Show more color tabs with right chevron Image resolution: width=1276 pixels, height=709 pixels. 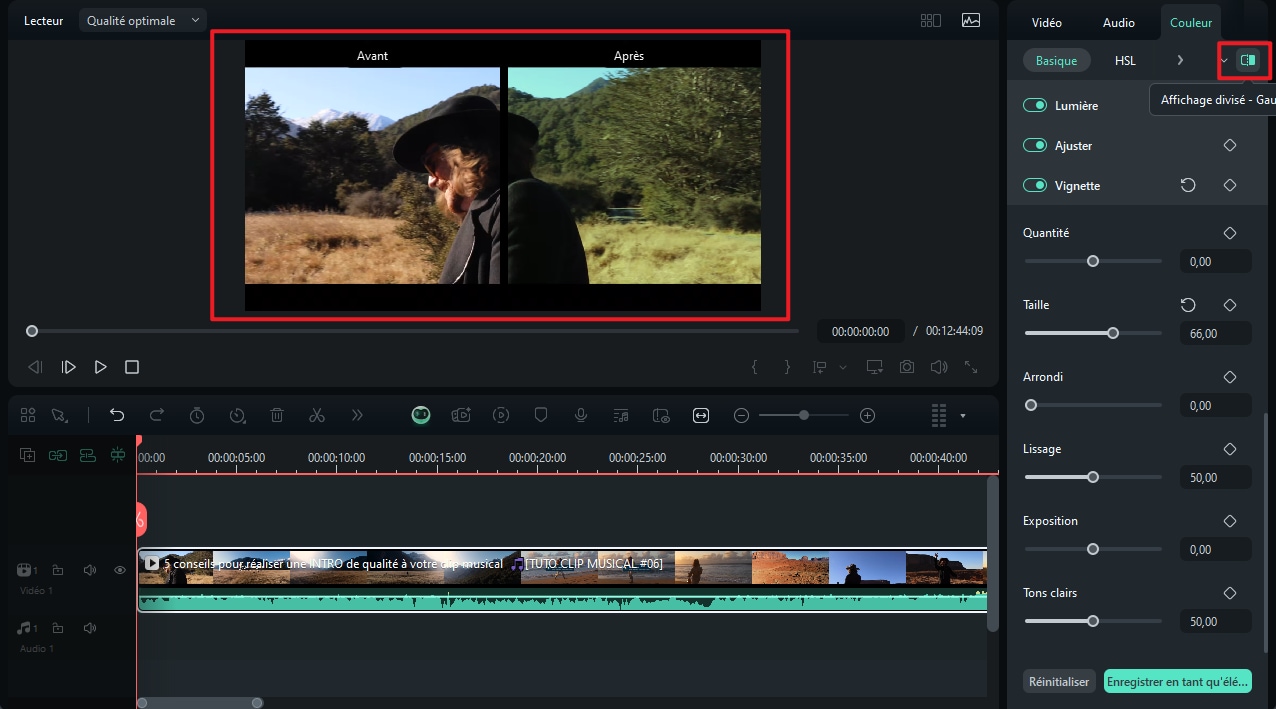pos(1180,61)
